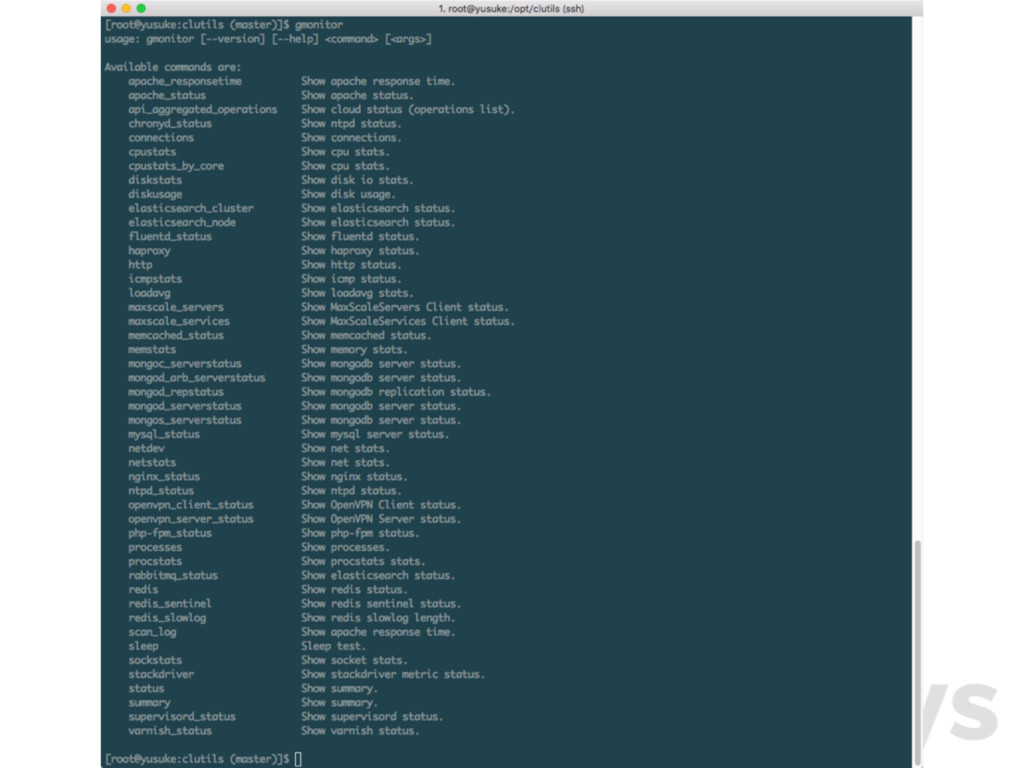Click 'maxscale_services' command name
Image resolution: width=1024 pixels, height=768 pixels.
point(179,321)
